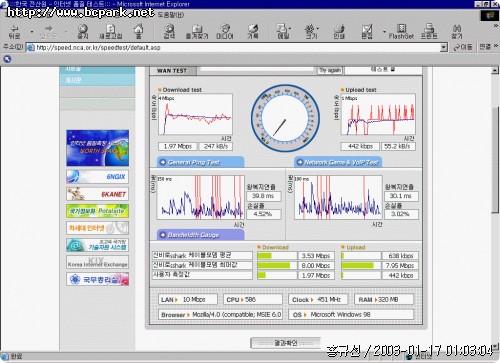The image size is (500, 363).
Task: Click the Try again button
Action: point(330,70)
